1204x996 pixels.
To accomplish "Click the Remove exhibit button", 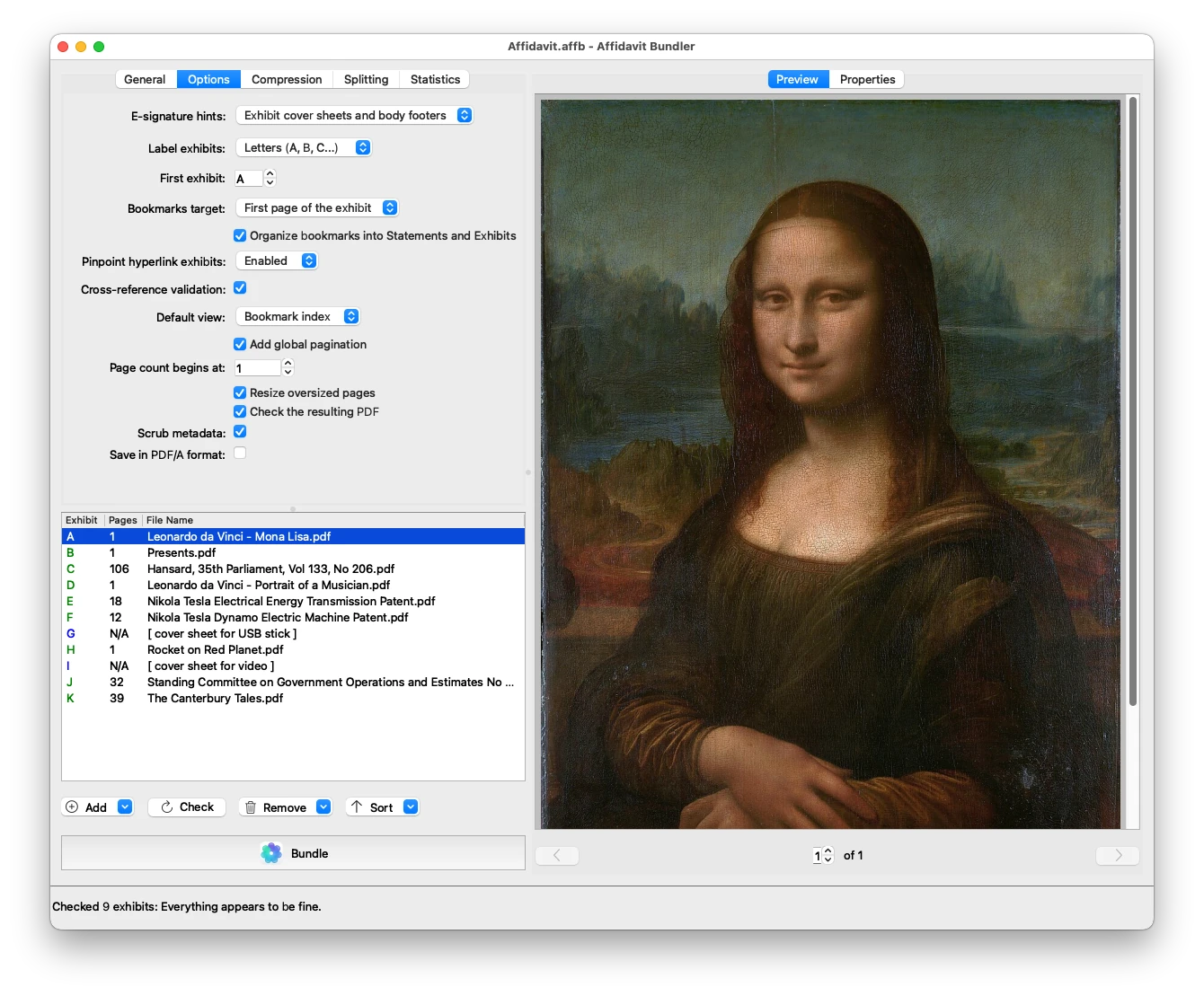I will tap(277, 807).
